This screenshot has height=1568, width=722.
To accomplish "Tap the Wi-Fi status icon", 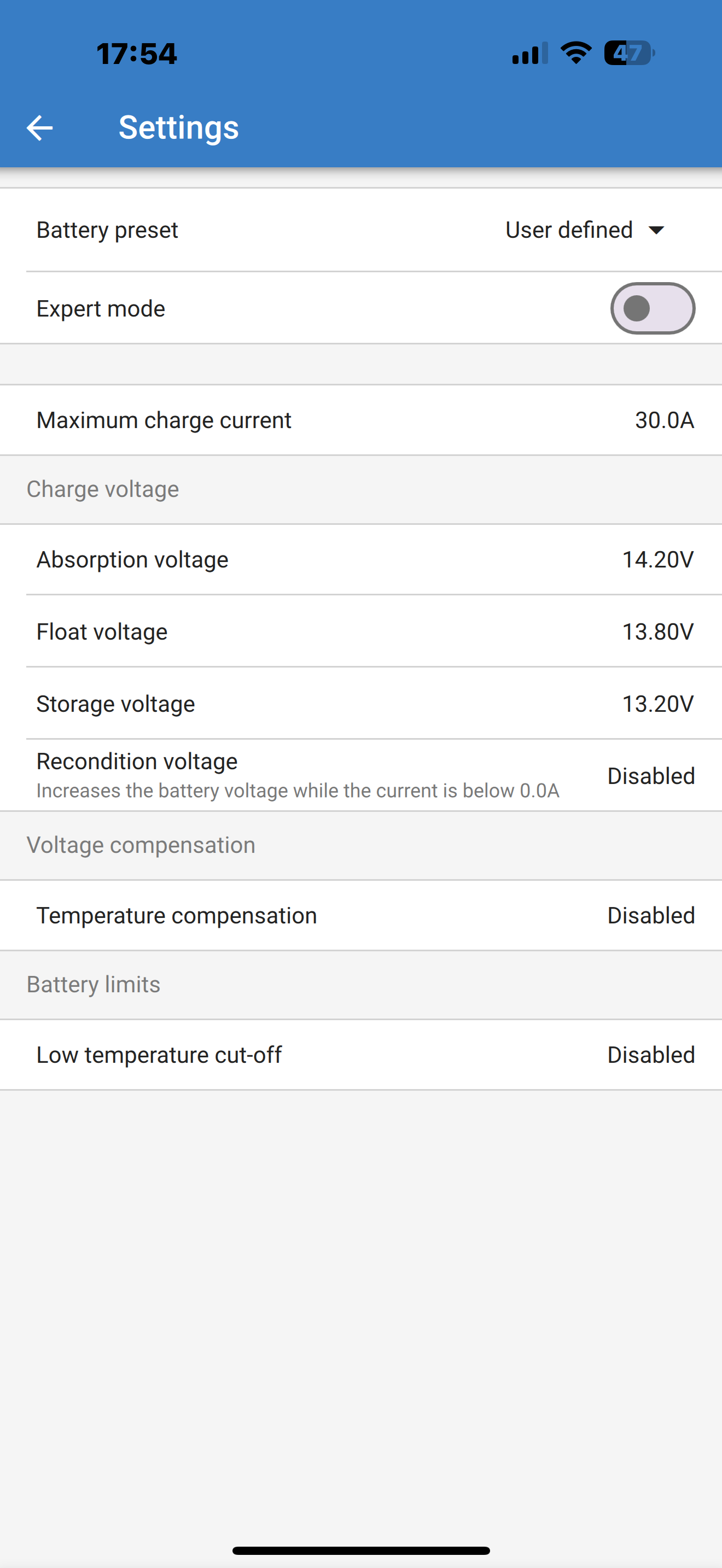I will click(x=576, y=53).
